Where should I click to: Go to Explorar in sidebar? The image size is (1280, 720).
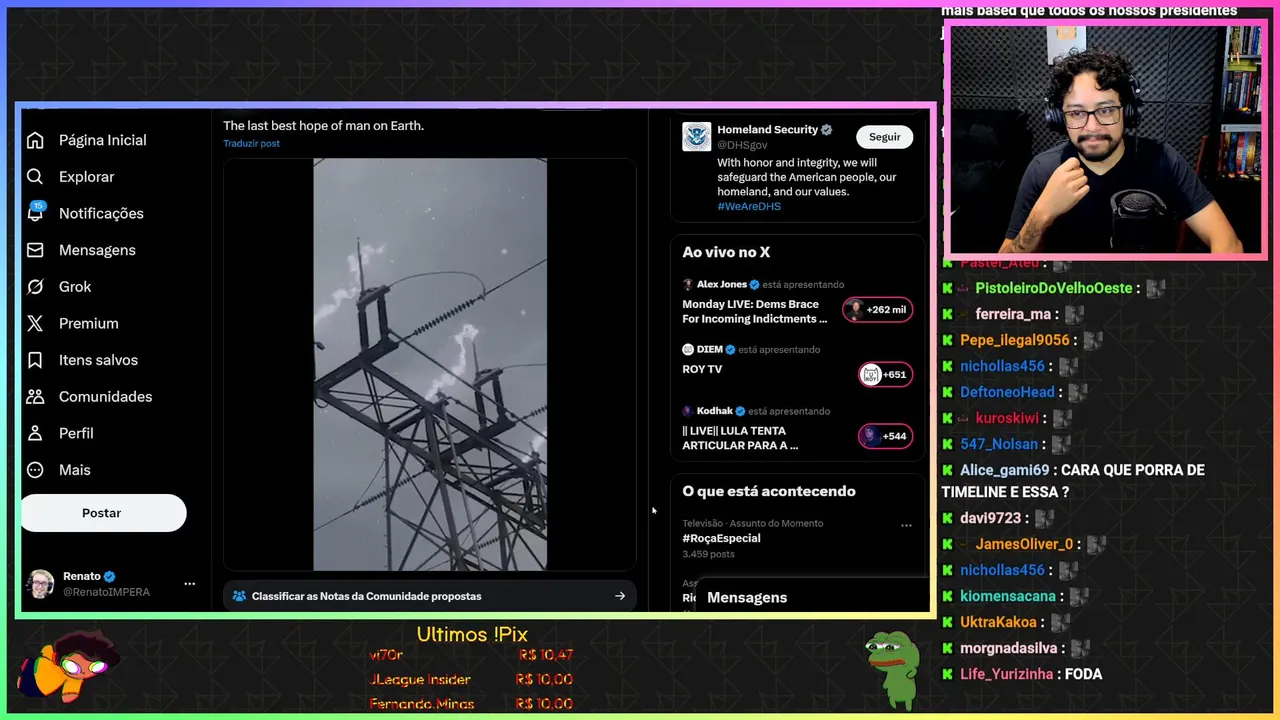tap(86, 177)
